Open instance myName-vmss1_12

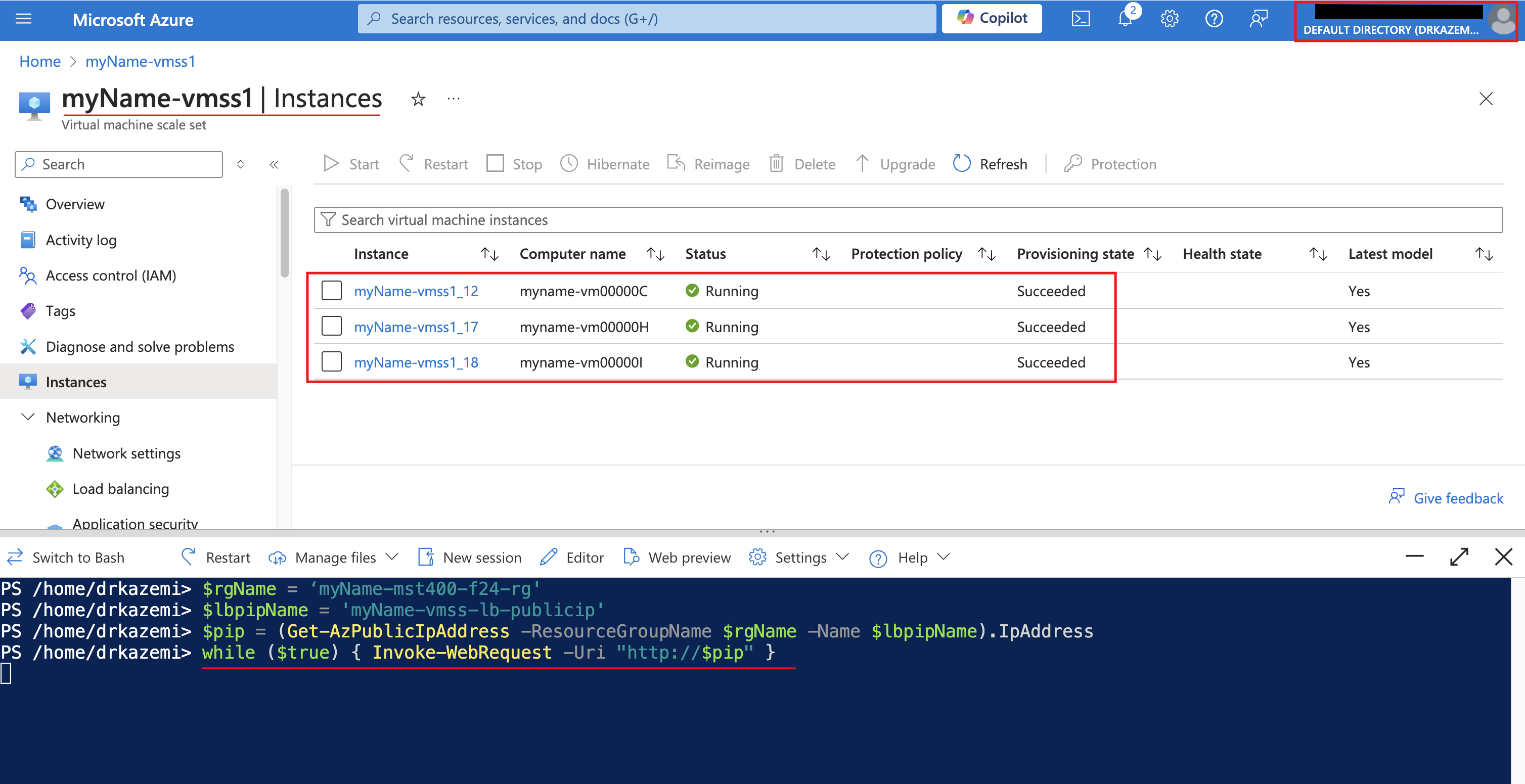coord(416,291)
